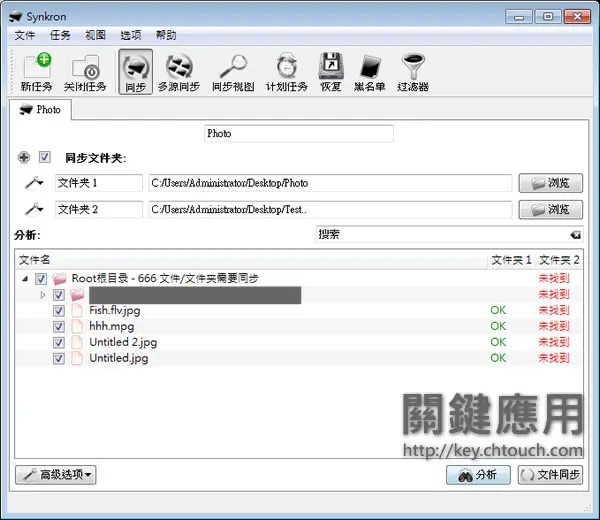The height and width of the screenshot is (520, 600).
Task: Click 浏览 button for 文件夹 2
Action: [551, 210]
